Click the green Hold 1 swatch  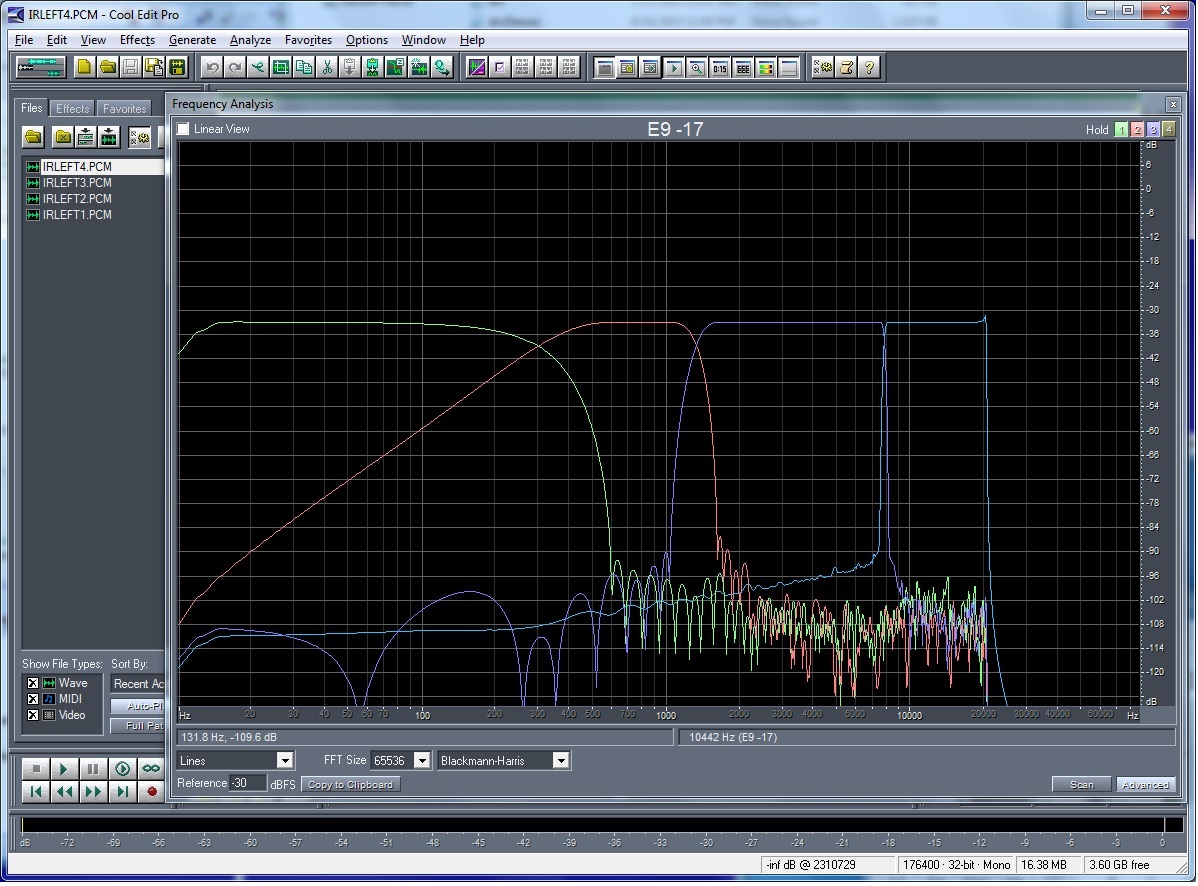pos(1121,130)
